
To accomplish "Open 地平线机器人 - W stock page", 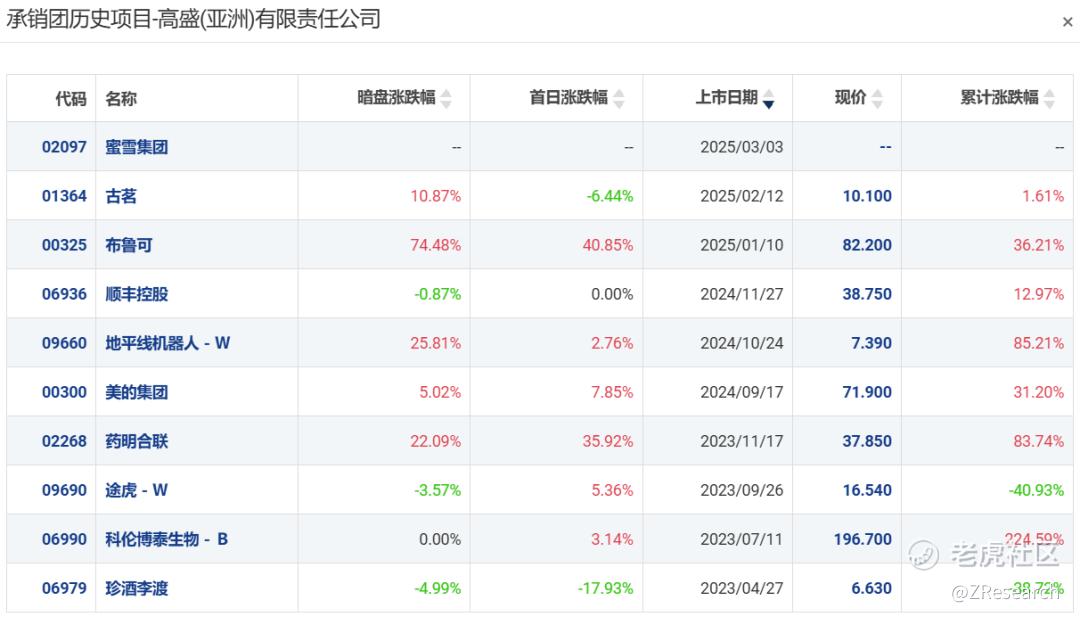I will [x=167, y=343].
